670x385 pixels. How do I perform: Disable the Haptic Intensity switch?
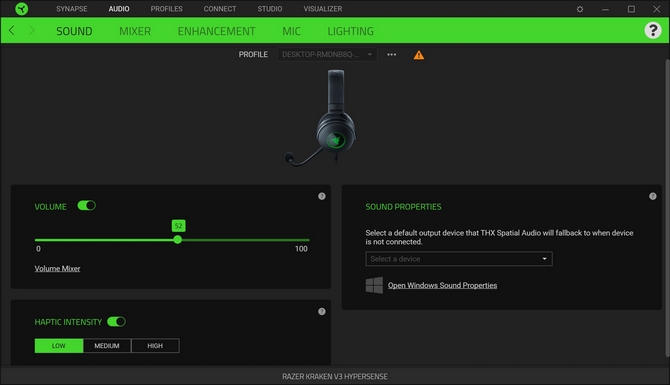click(116, 321)
